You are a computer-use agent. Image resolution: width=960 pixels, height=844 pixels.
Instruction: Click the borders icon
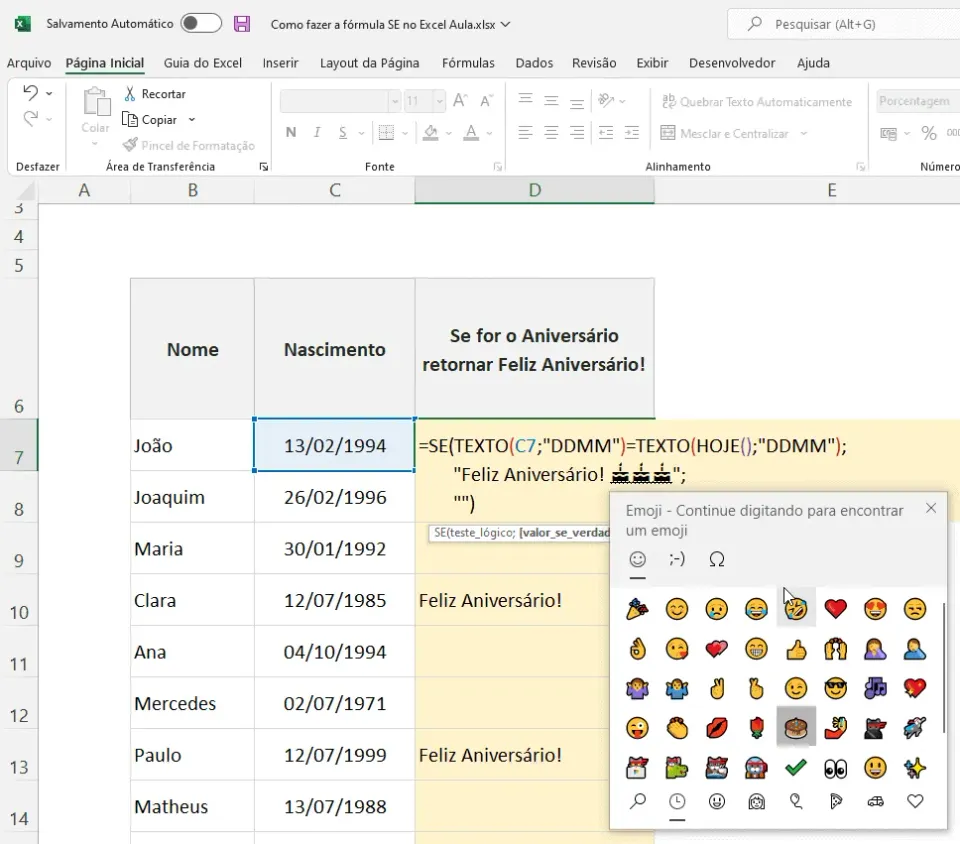[386, 133]
